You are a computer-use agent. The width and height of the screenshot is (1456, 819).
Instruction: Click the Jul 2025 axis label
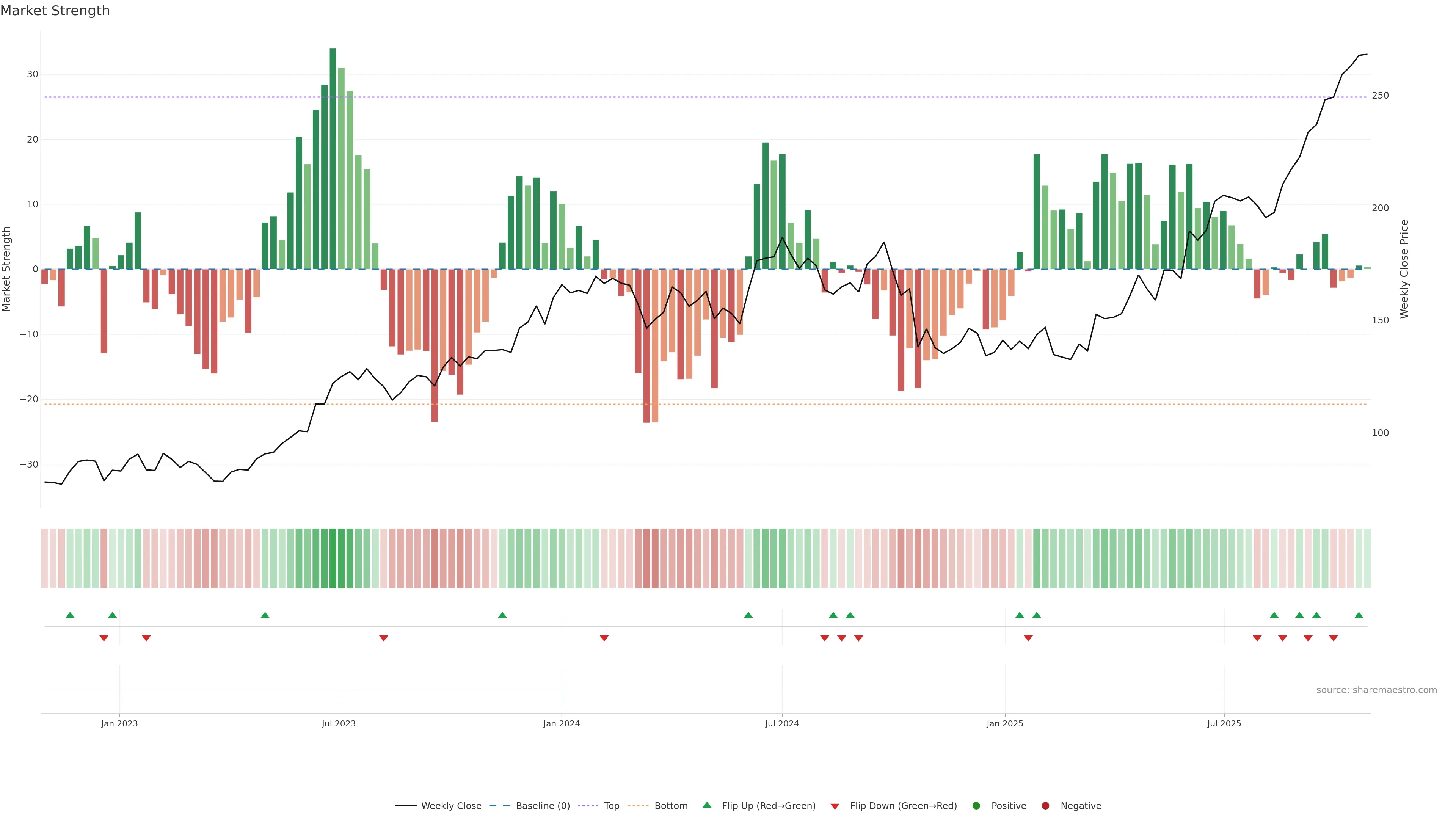(1224, 723)
